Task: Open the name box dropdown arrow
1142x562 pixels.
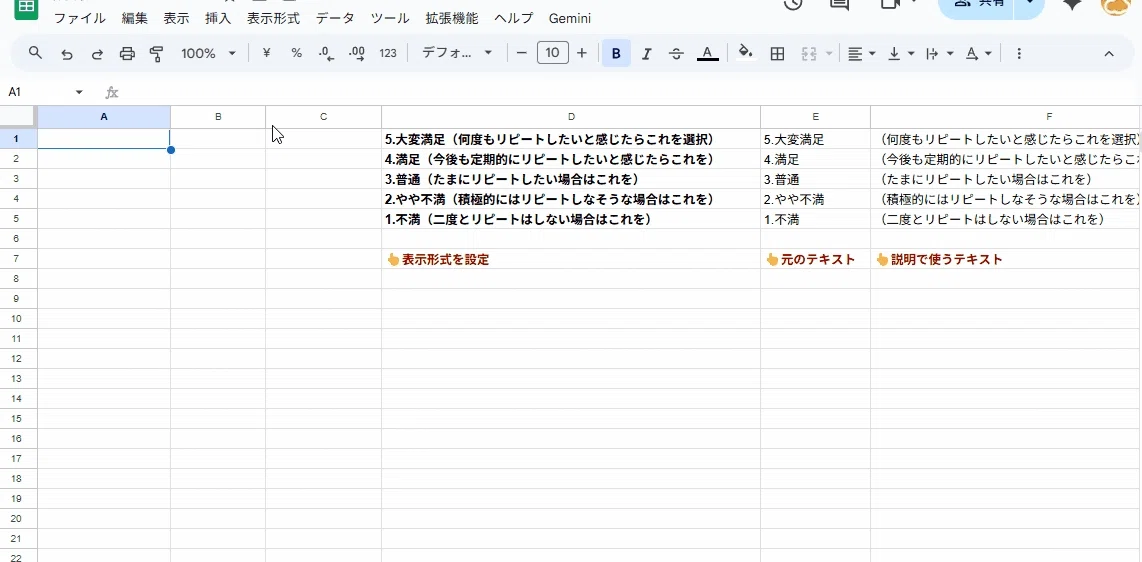Action: pos(79,92)
